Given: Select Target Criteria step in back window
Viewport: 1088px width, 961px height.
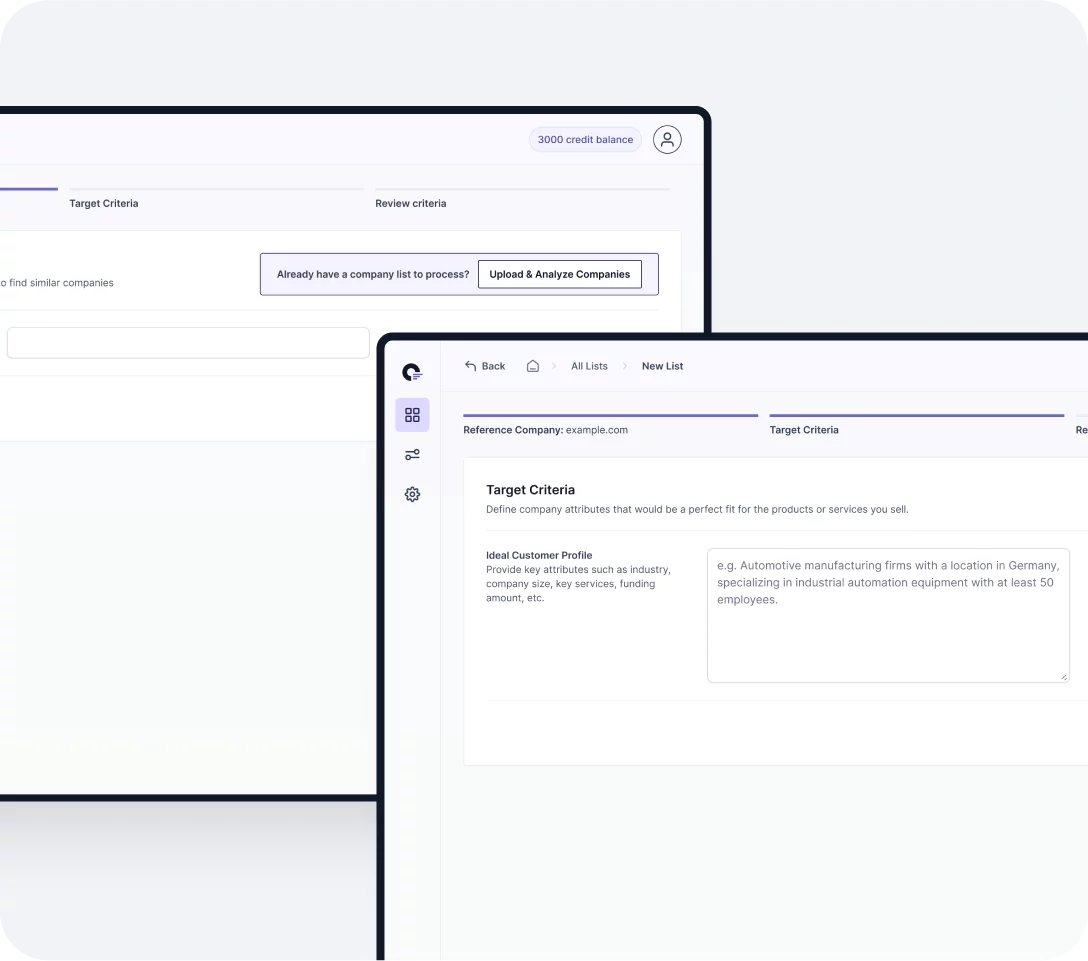Looking at the screenshot, I should pyautogui.click(x=103, y=203).
